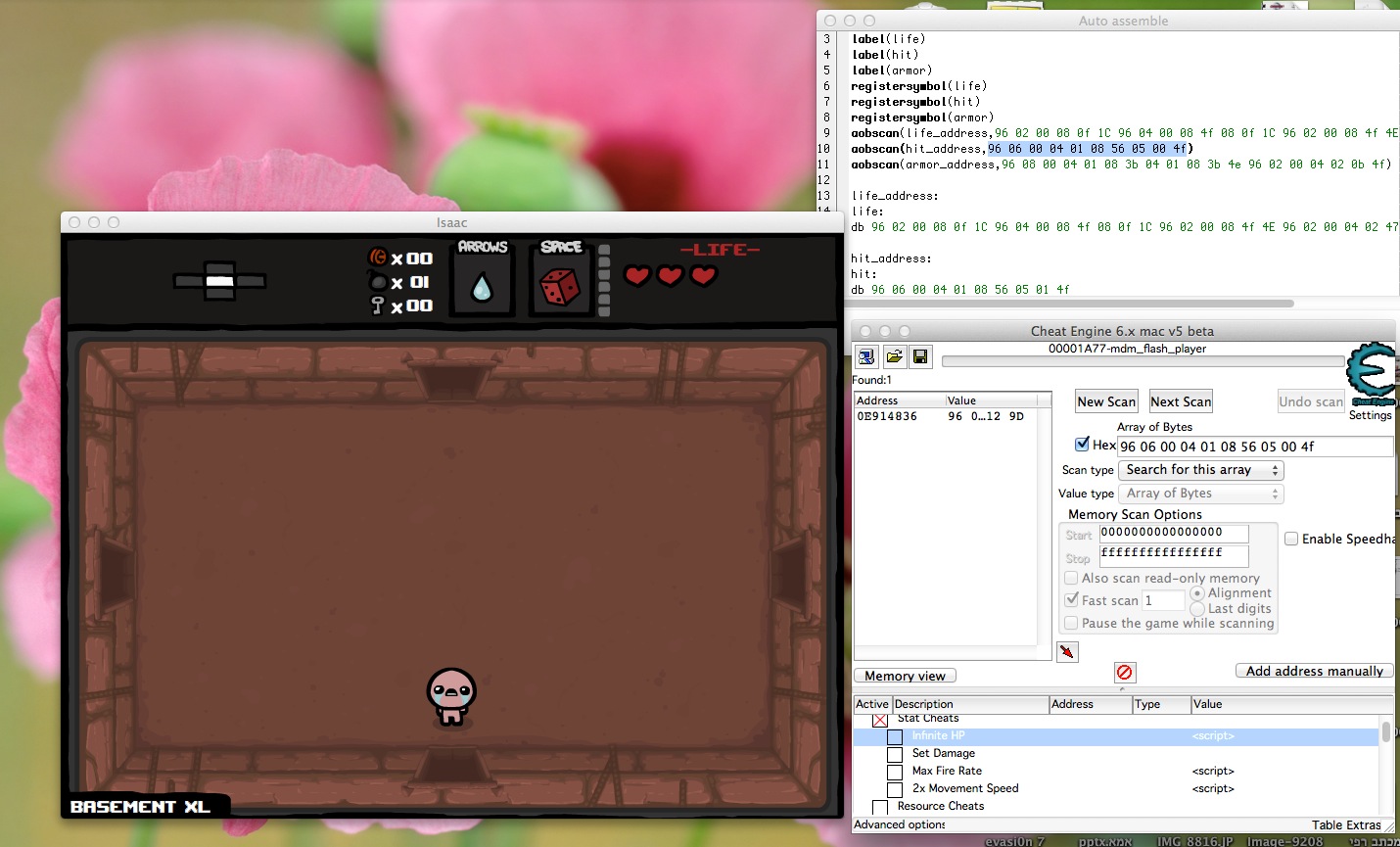Viewport: 1400px width, 847px height.
Task: Click the Description column header
Action: click(x=968, y=704)
